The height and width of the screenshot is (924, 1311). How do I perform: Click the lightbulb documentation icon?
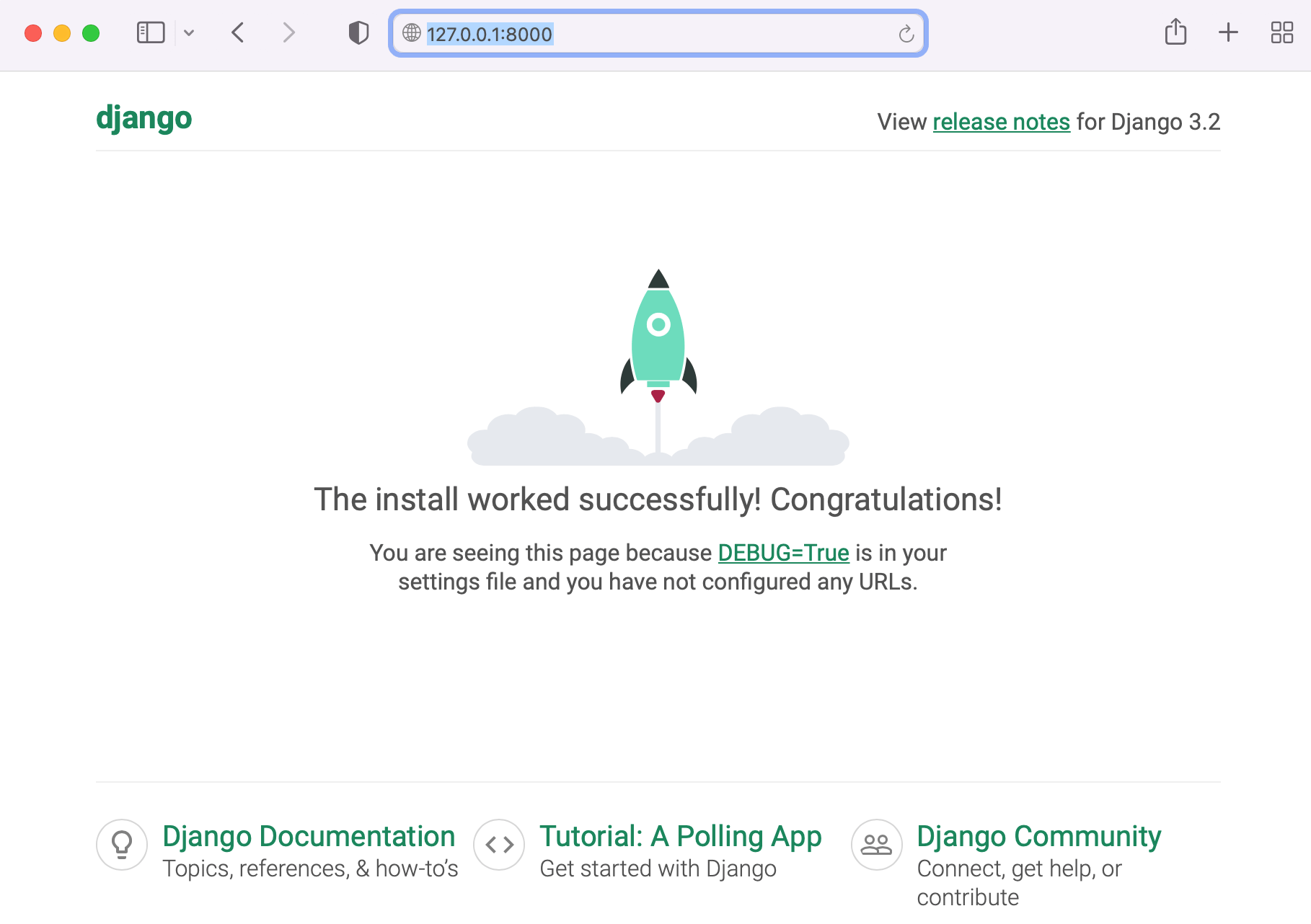[x=122, y=845]
